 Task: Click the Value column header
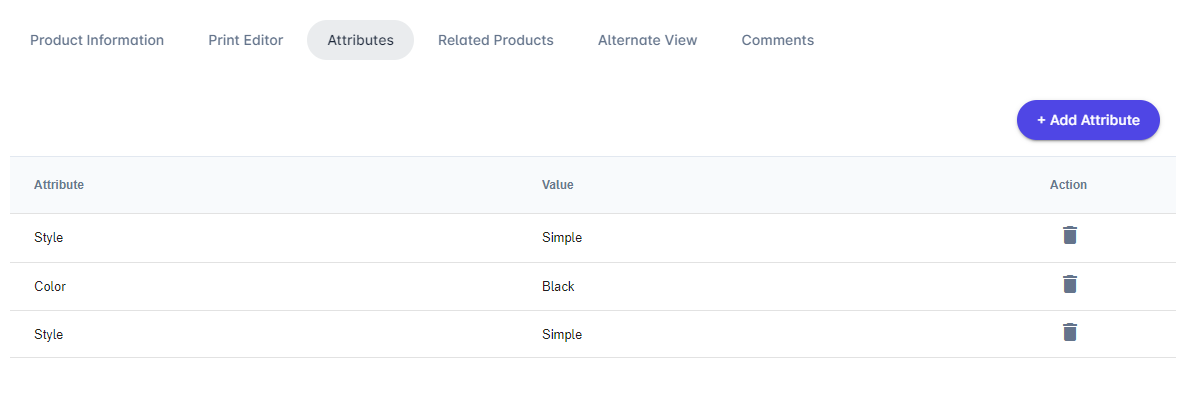(x=558, y=185)
